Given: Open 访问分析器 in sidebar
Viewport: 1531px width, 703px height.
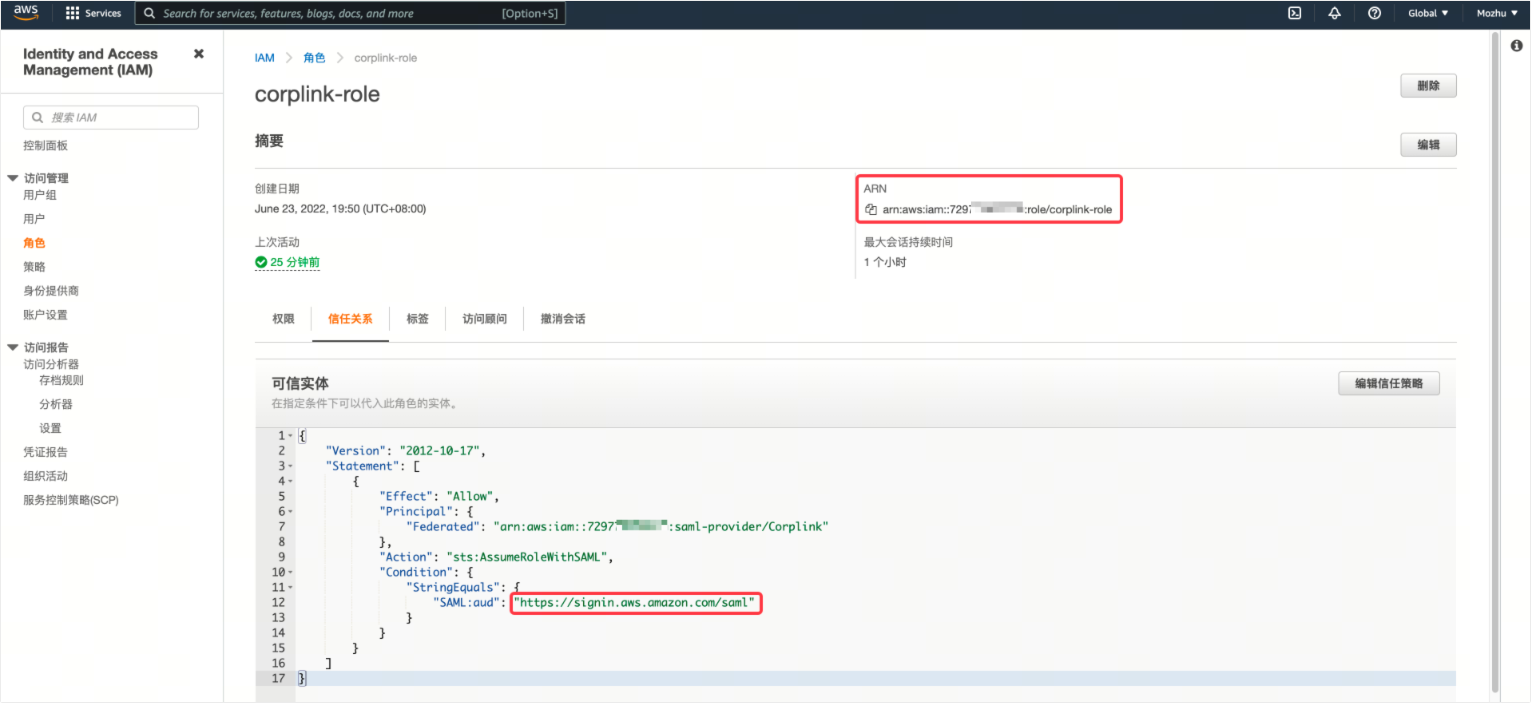Looking at the screenshot, I should pos(51,365).
